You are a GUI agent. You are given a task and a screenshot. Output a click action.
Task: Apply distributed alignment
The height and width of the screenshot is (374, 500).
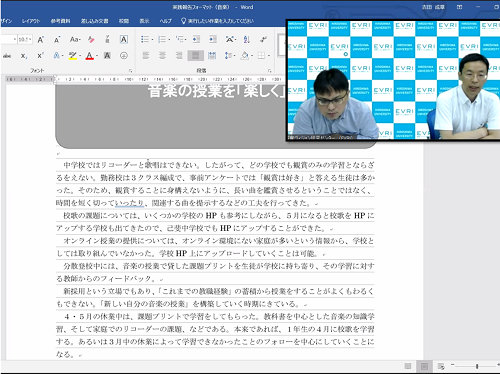pos(212,55)
